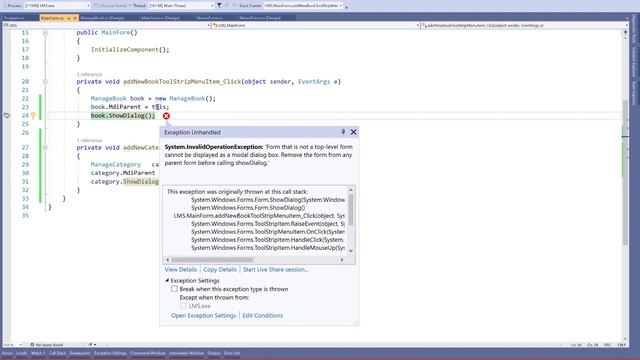Click 'System.Windows.Forms.ToolStripItem.HandleClick' stack entry

point(267,240)
